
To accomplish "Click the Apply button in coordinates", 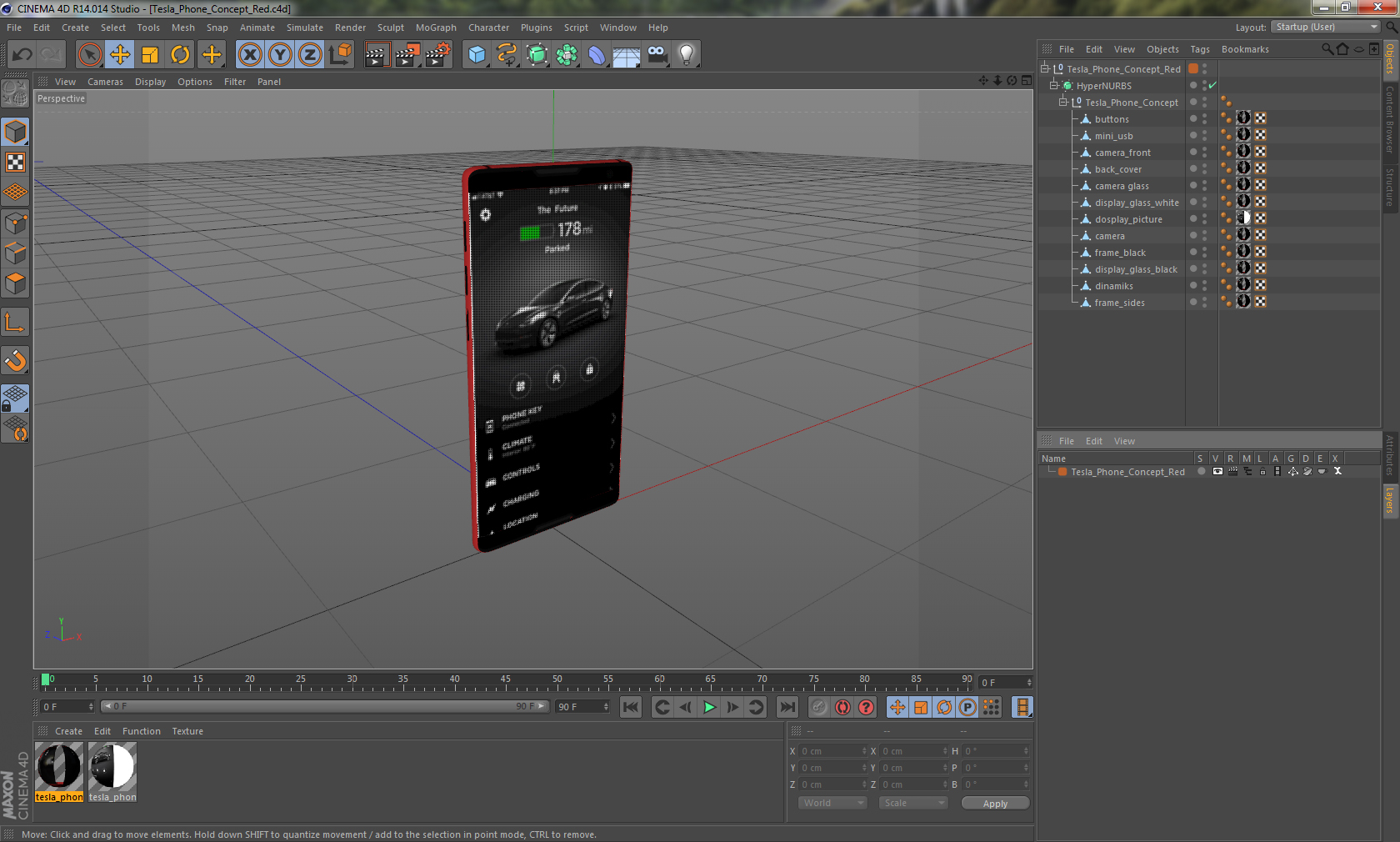I will pos(995,804).
